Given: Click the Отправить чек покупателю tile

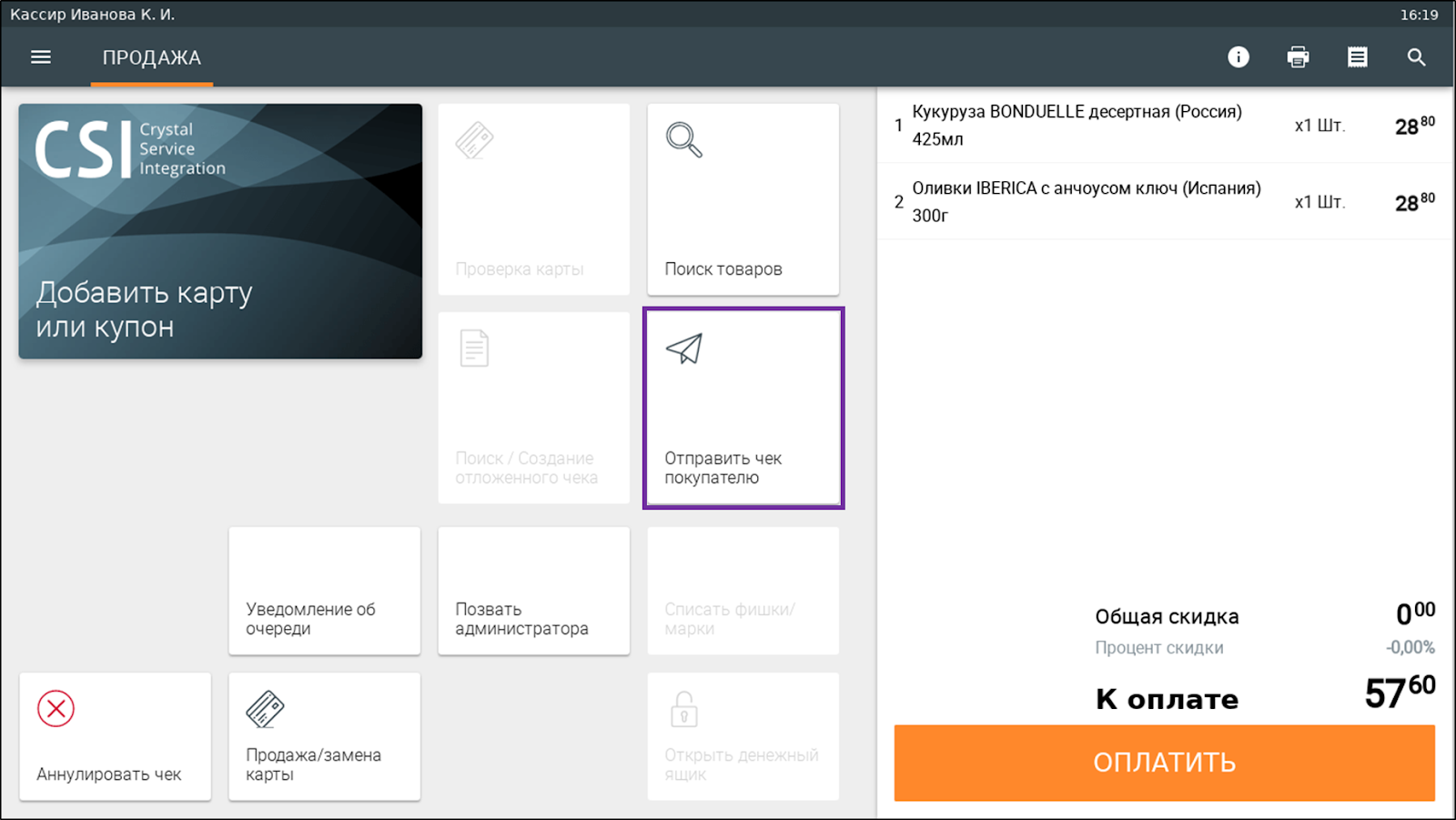Looking at the screenshot, I should (743, 408).
